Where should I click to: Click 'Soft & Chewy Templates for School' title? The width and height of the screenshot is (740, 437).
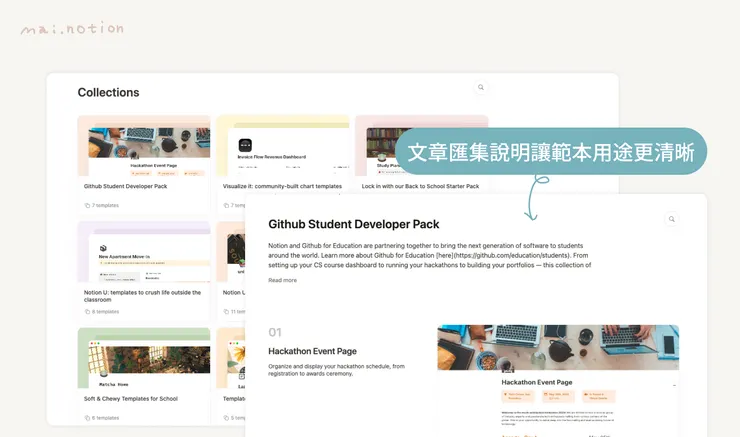point(131,399)
